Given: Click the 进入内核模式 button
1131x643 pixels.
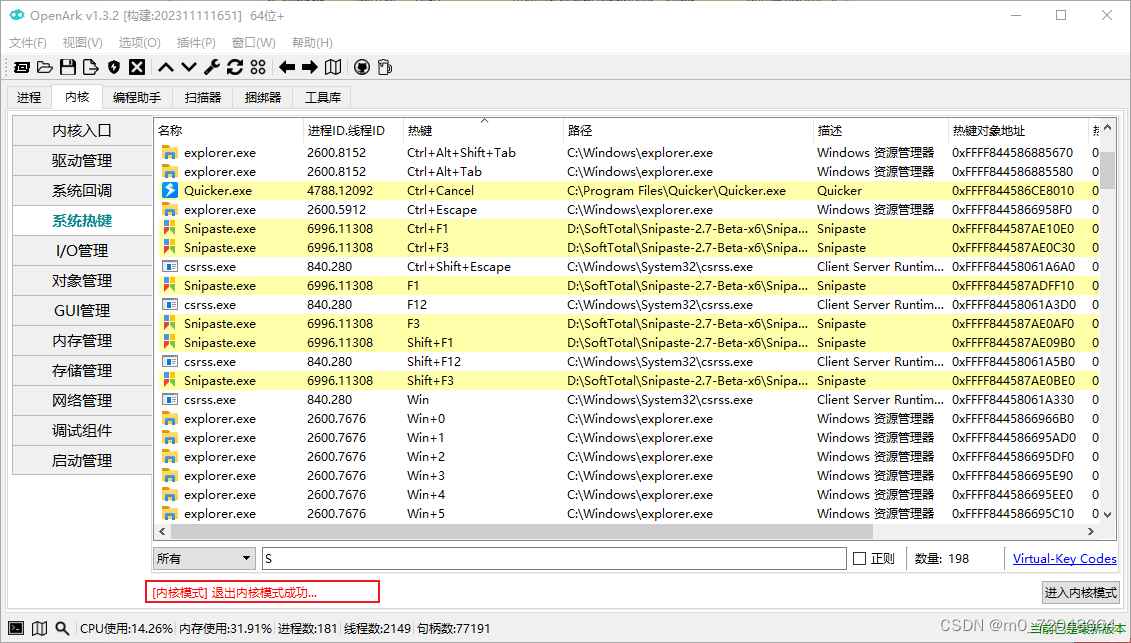Looking at the screenshot, I should point(1081,592).
